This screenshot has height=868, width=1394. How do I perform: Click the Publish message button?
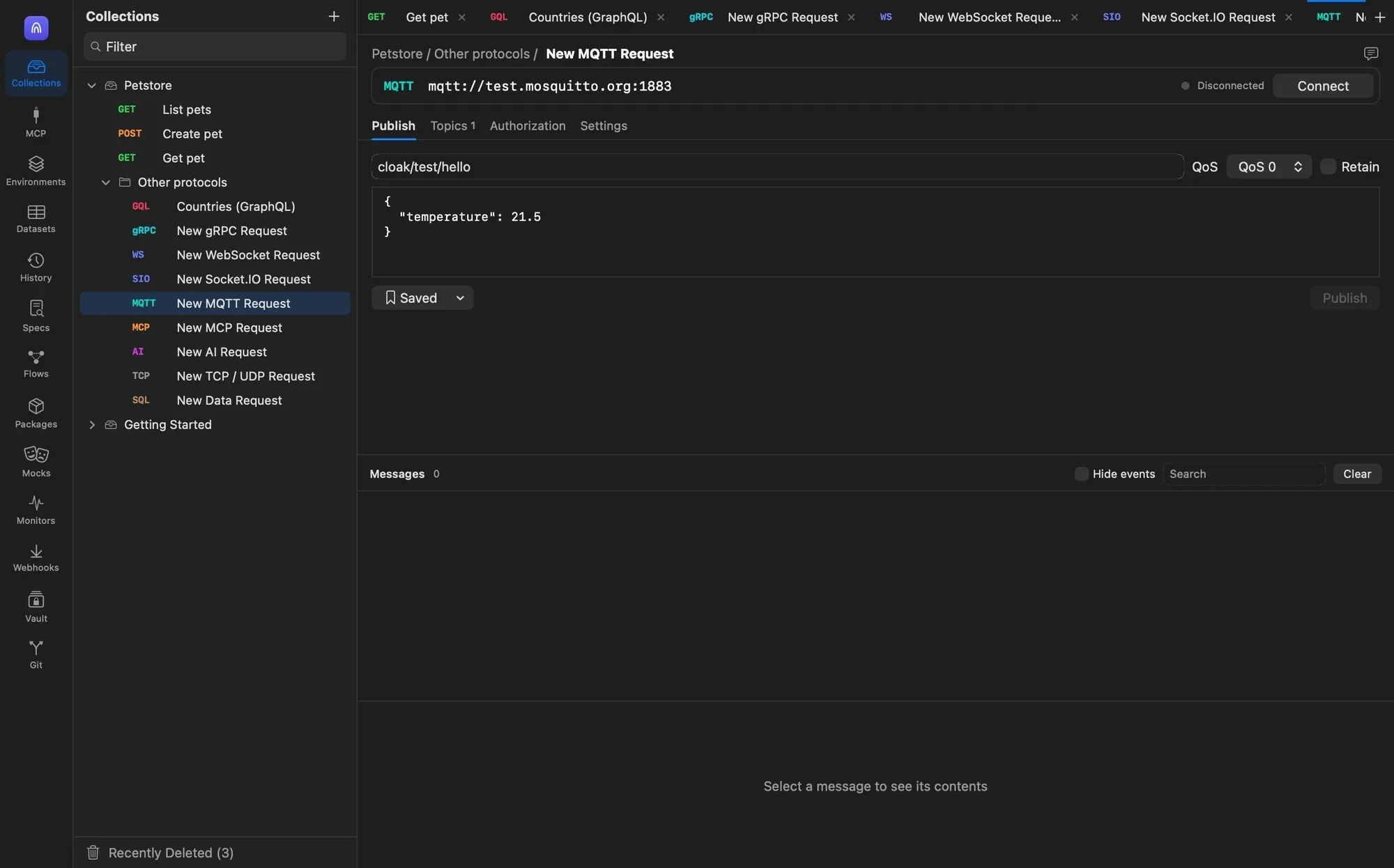pos(1345,297)
